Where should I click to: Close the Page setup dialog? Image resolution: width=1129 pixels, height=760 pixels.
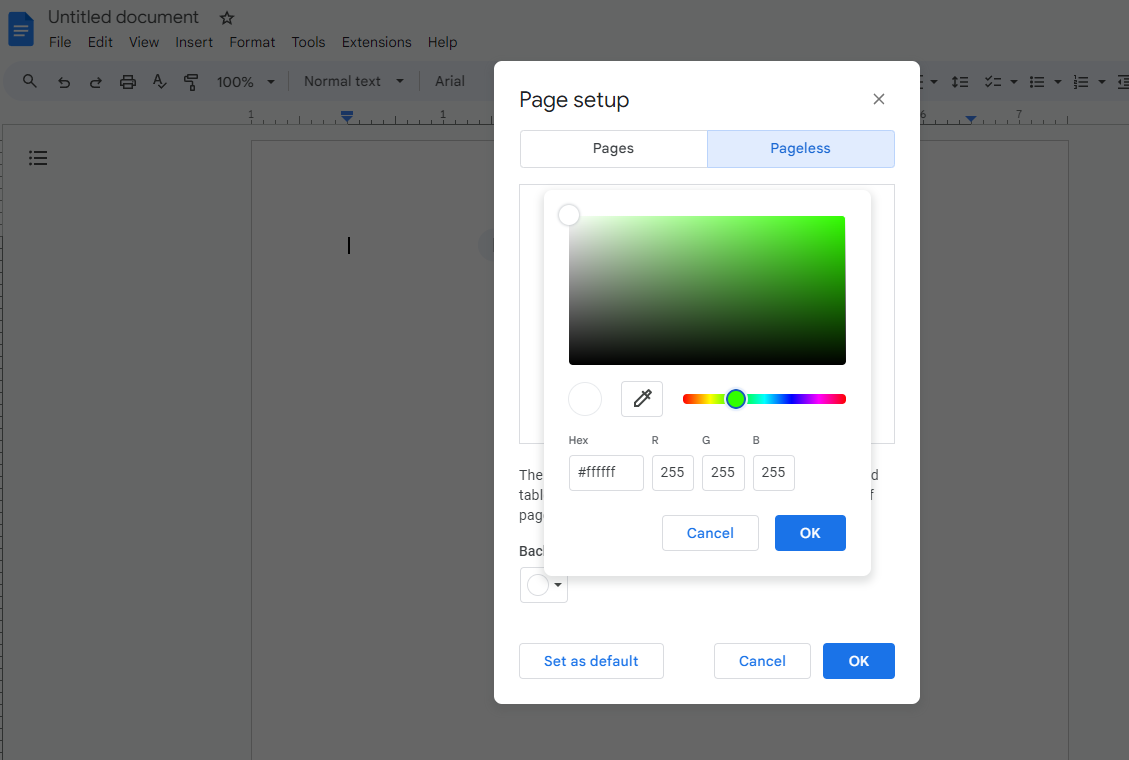[878, 99]
